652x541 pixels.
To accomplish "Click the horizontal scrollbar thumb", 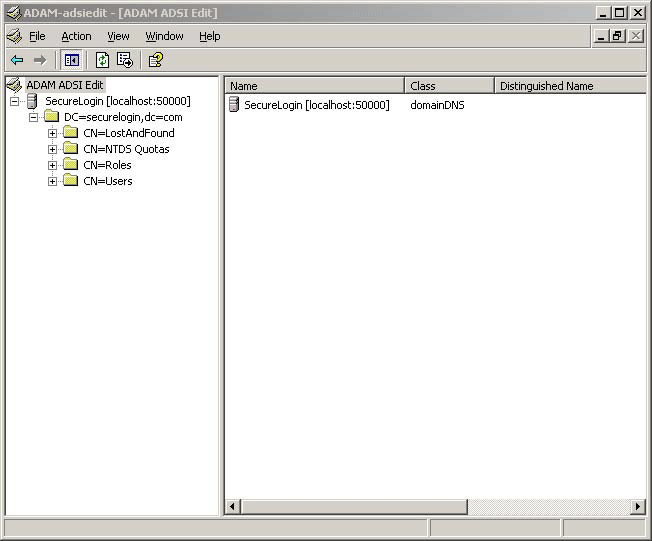I will click(x=354, y=506).
